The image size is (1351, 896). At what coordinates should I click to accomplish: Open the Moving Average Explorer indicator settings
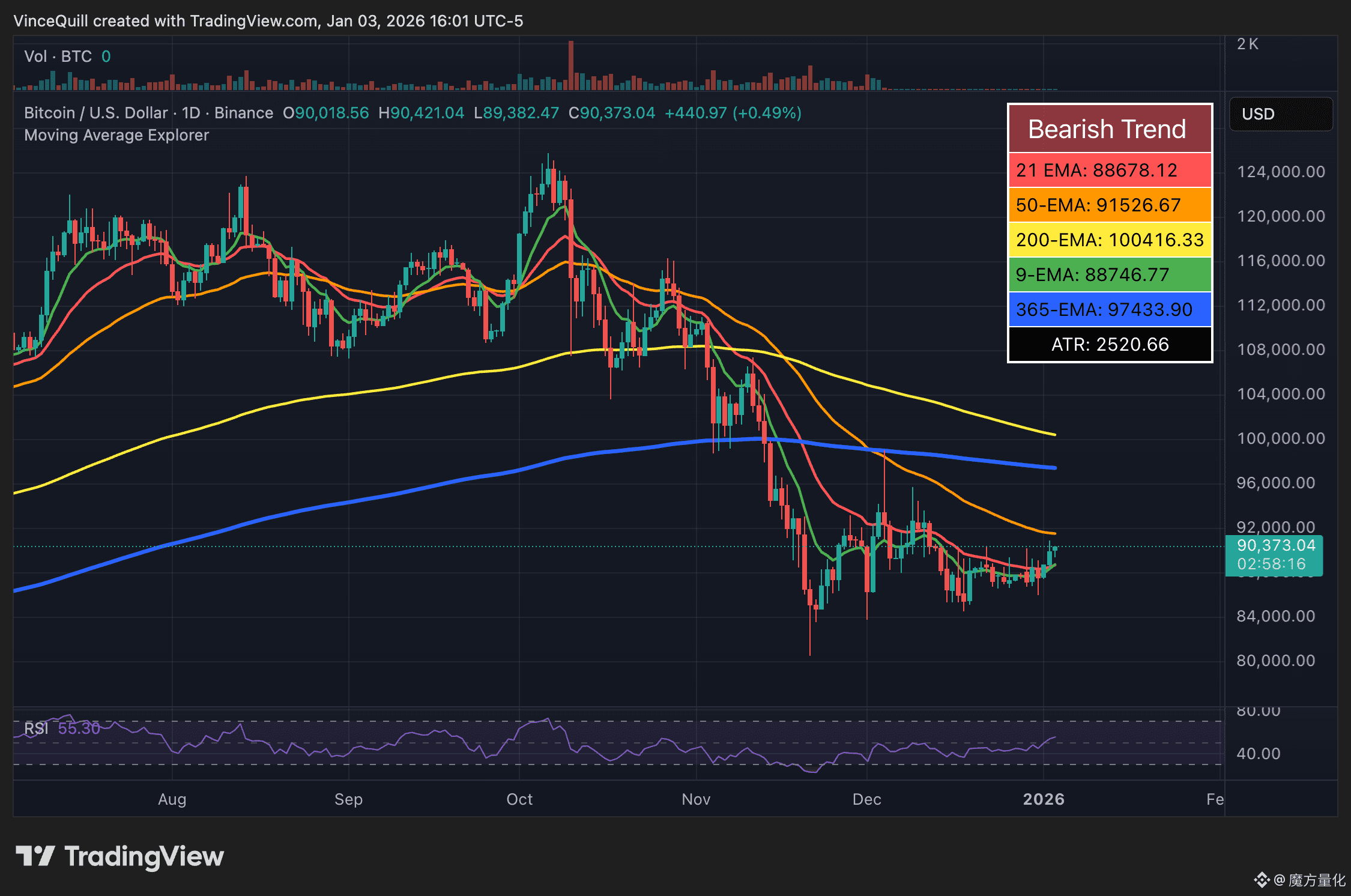tap(116, 135)
